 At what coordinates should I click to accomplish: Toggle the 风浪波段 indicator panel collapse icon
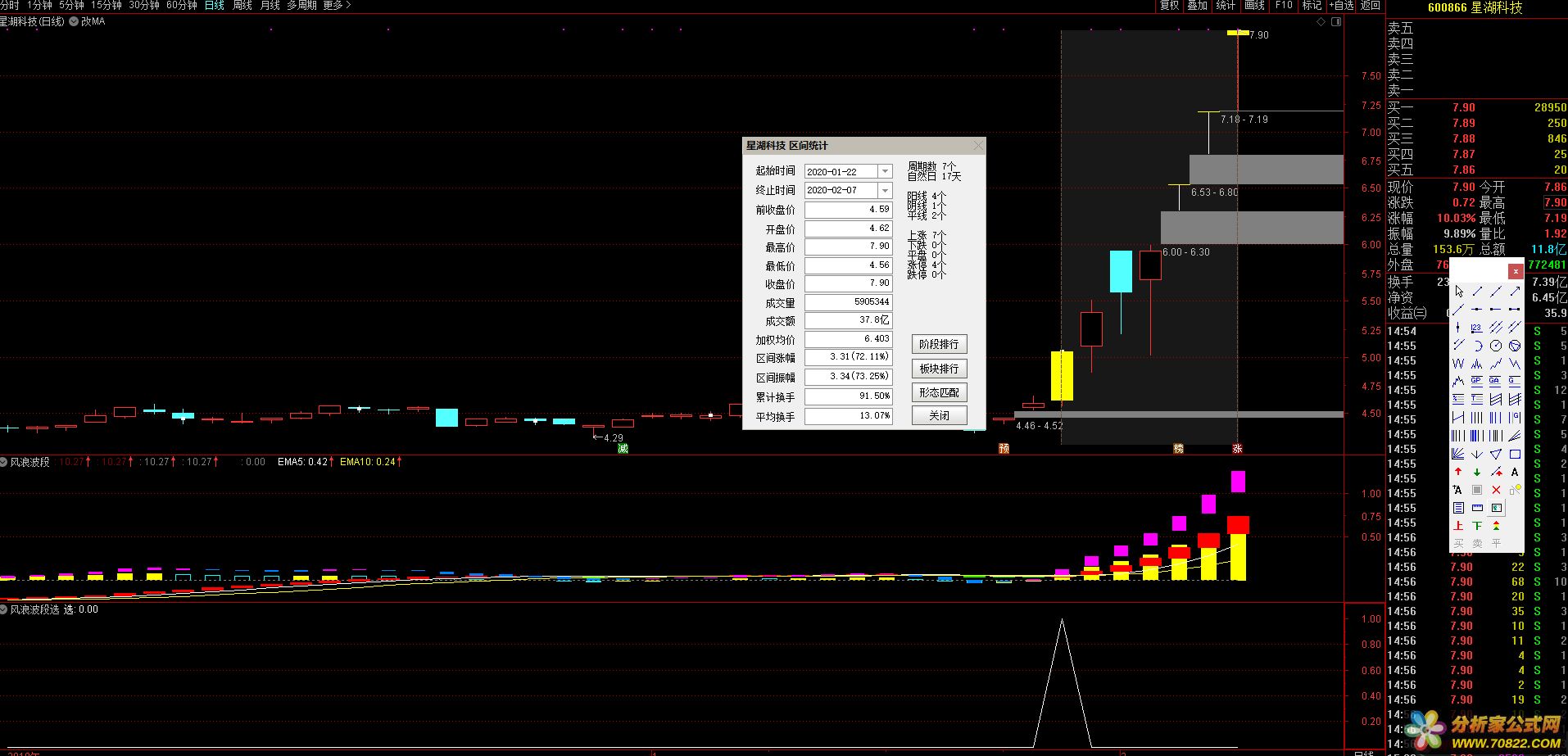pyautogui.click(x=4, y=462)
